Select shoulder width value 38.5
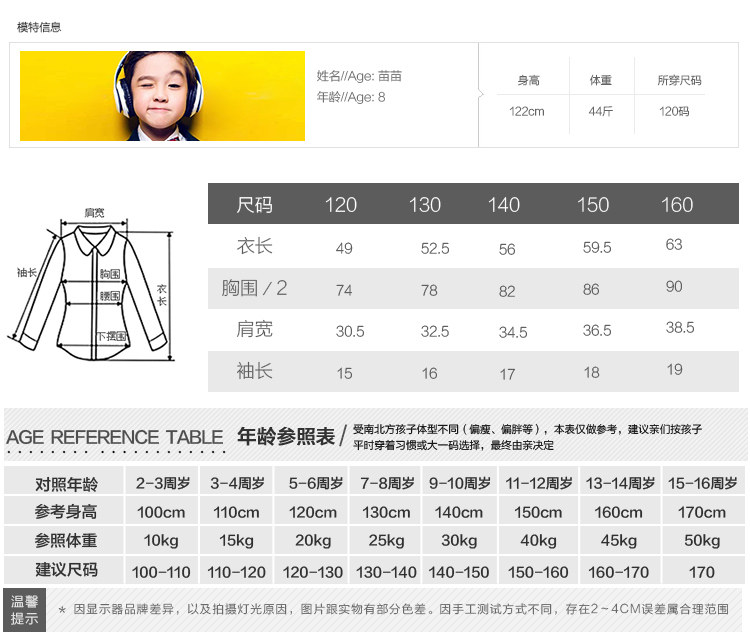 pos(680,328)
